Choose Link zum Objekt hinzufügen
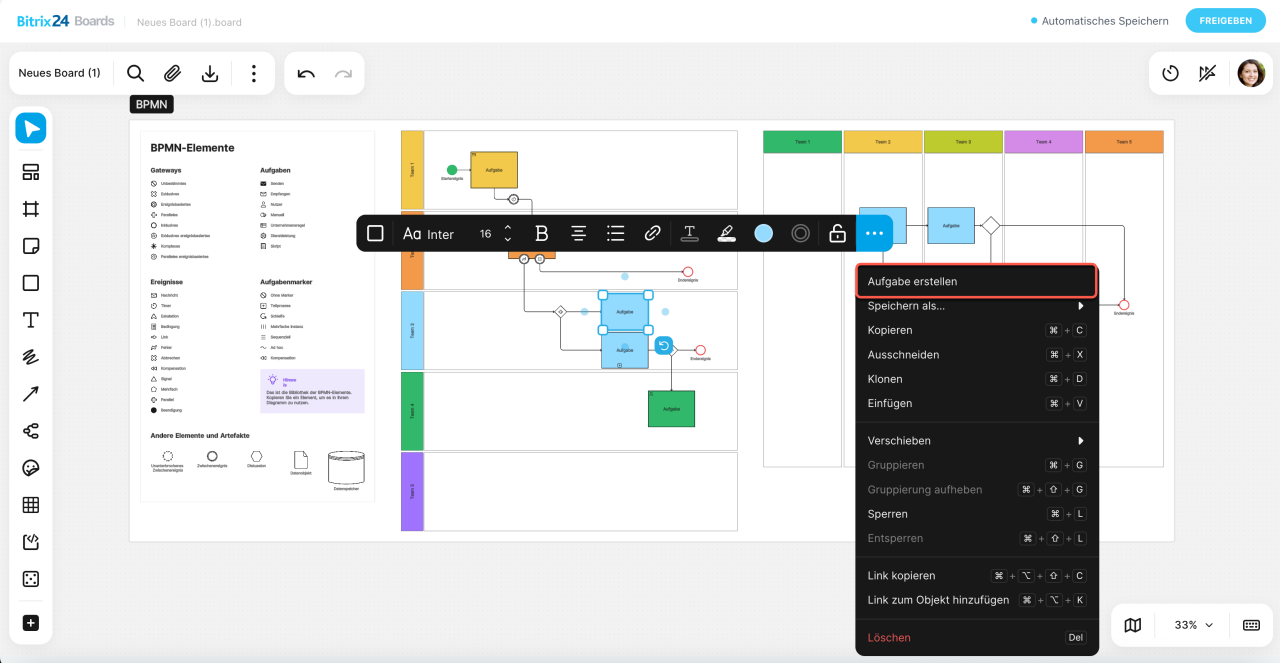The height and width of the screenshot is (663, 1280). click(977, 600)
